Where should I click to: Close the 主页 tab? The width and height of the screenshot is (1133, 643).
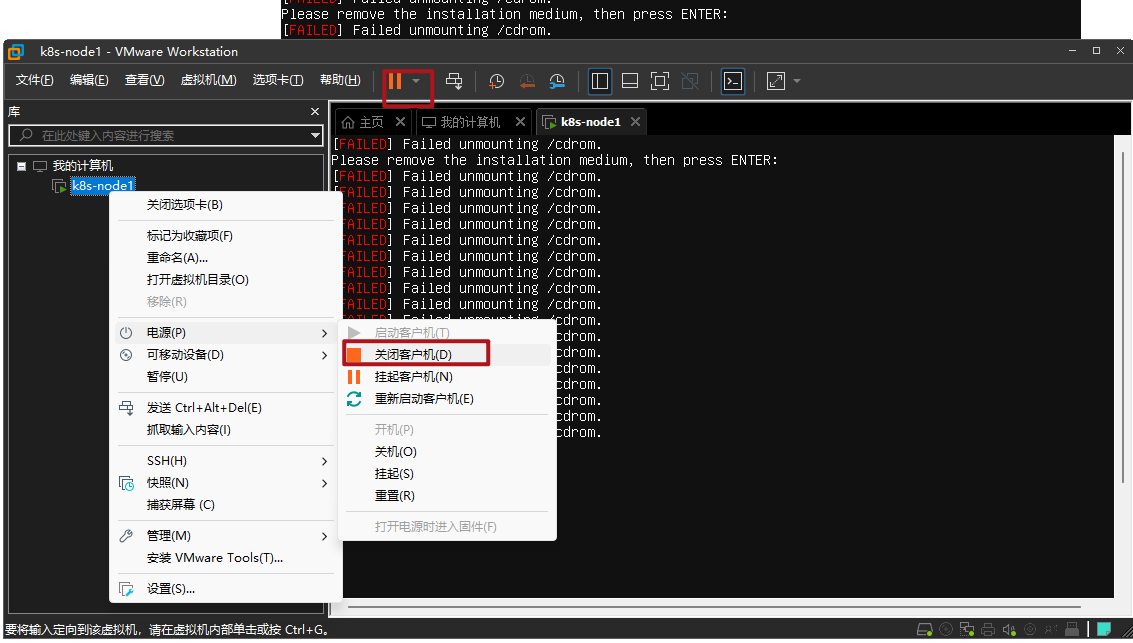pos(400,122)
